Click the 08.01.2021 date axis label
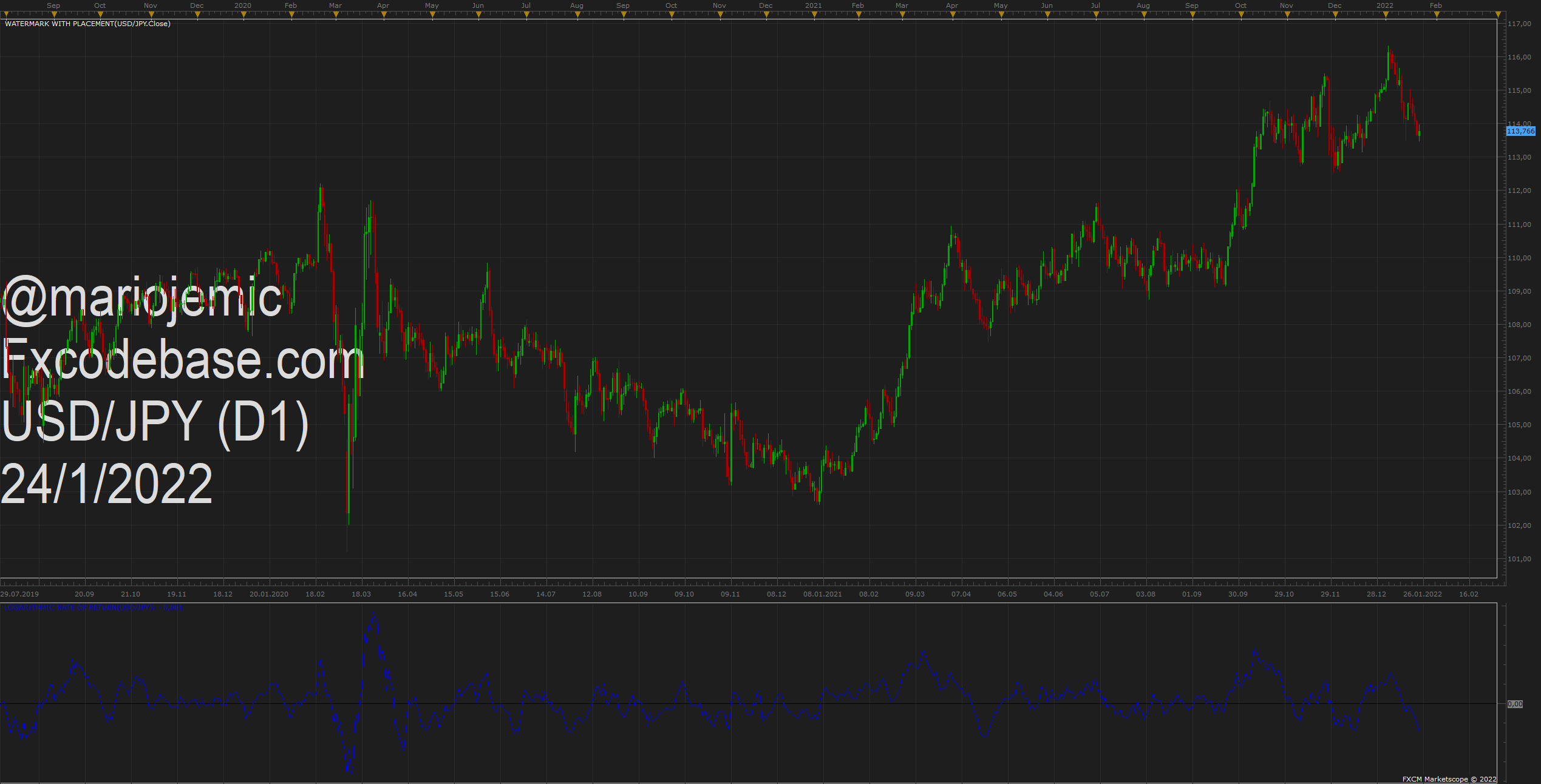The image size is (1541, 784). pos(823,594)
